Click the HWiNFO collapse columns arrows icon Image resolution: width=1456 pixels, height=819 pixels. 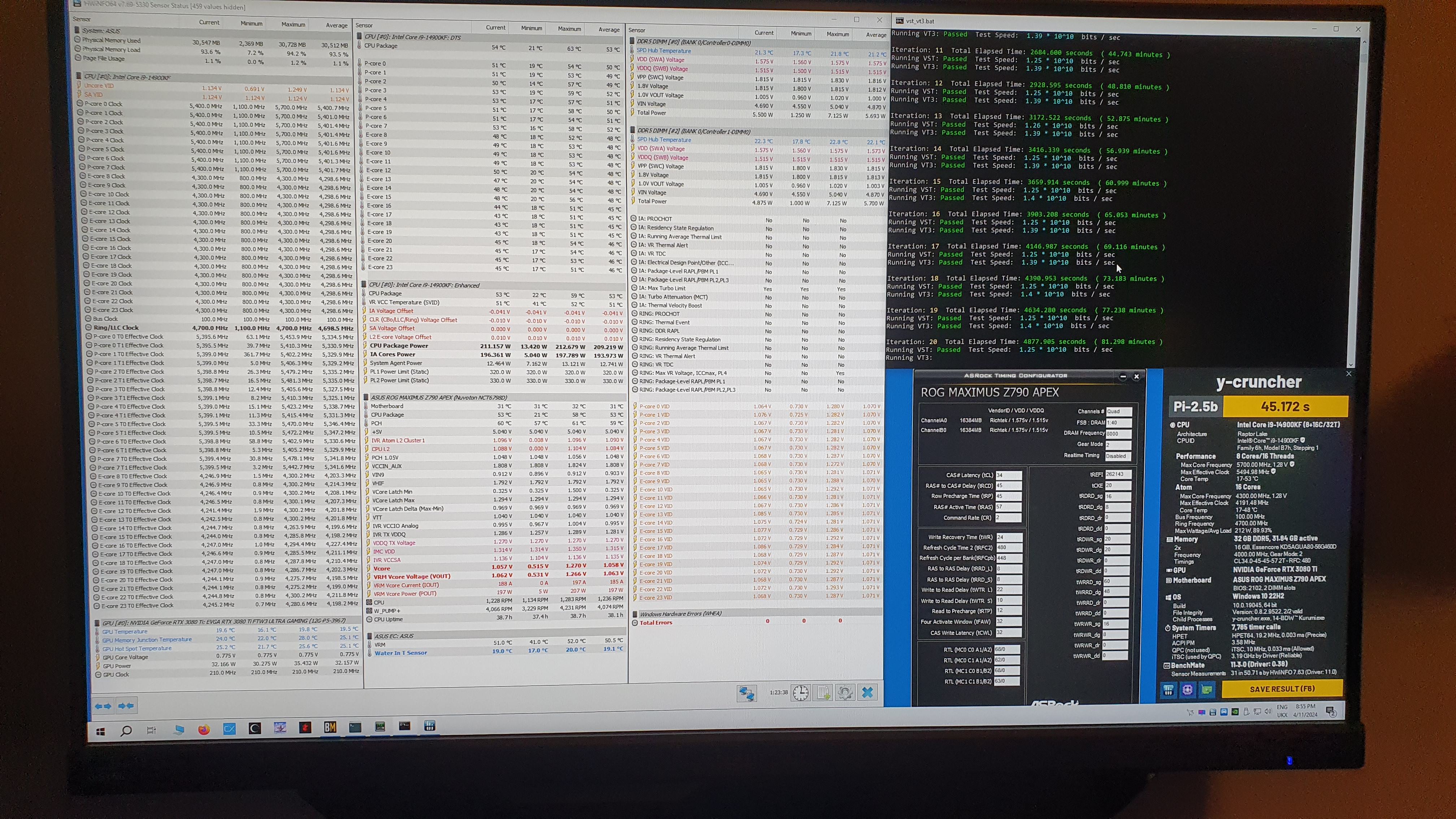click(125, 705)
